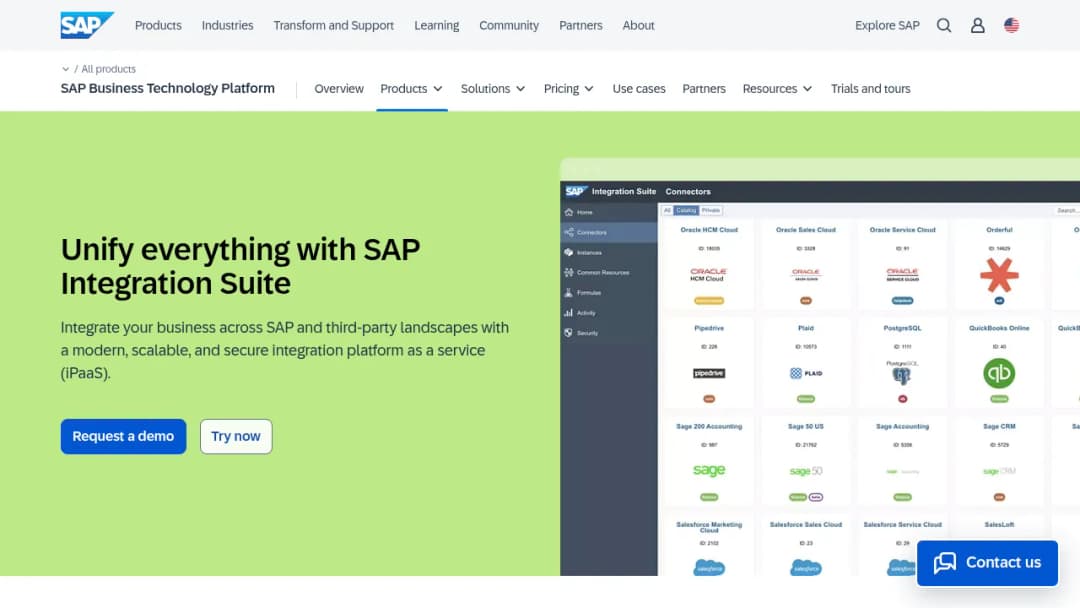This screenshot has height=608, width=1080.
Task: Expand the breadcrumb chevron before All products
Action: click(65, 69)
